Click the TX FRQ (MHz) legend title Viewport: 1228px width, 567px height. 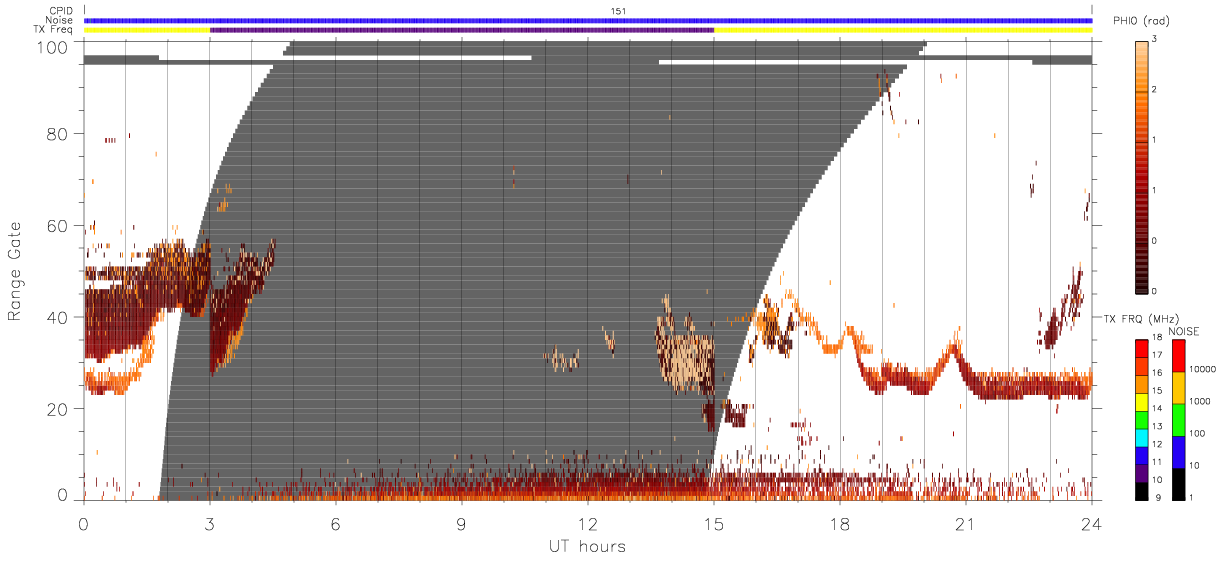(x=1141, y=319)
